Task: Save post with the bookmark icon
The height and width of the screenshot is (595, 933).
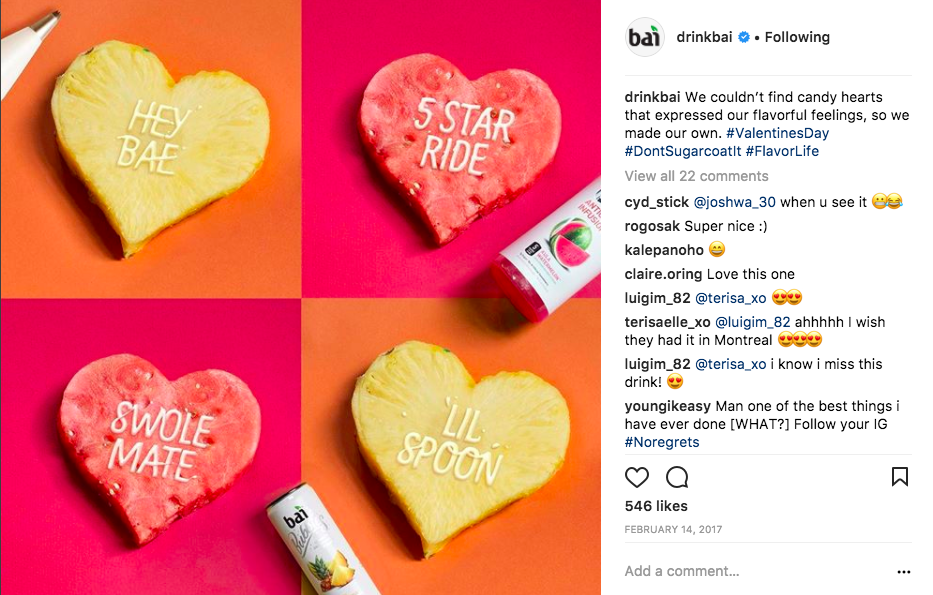Action: pyautogui.click(x=900, y=477)
